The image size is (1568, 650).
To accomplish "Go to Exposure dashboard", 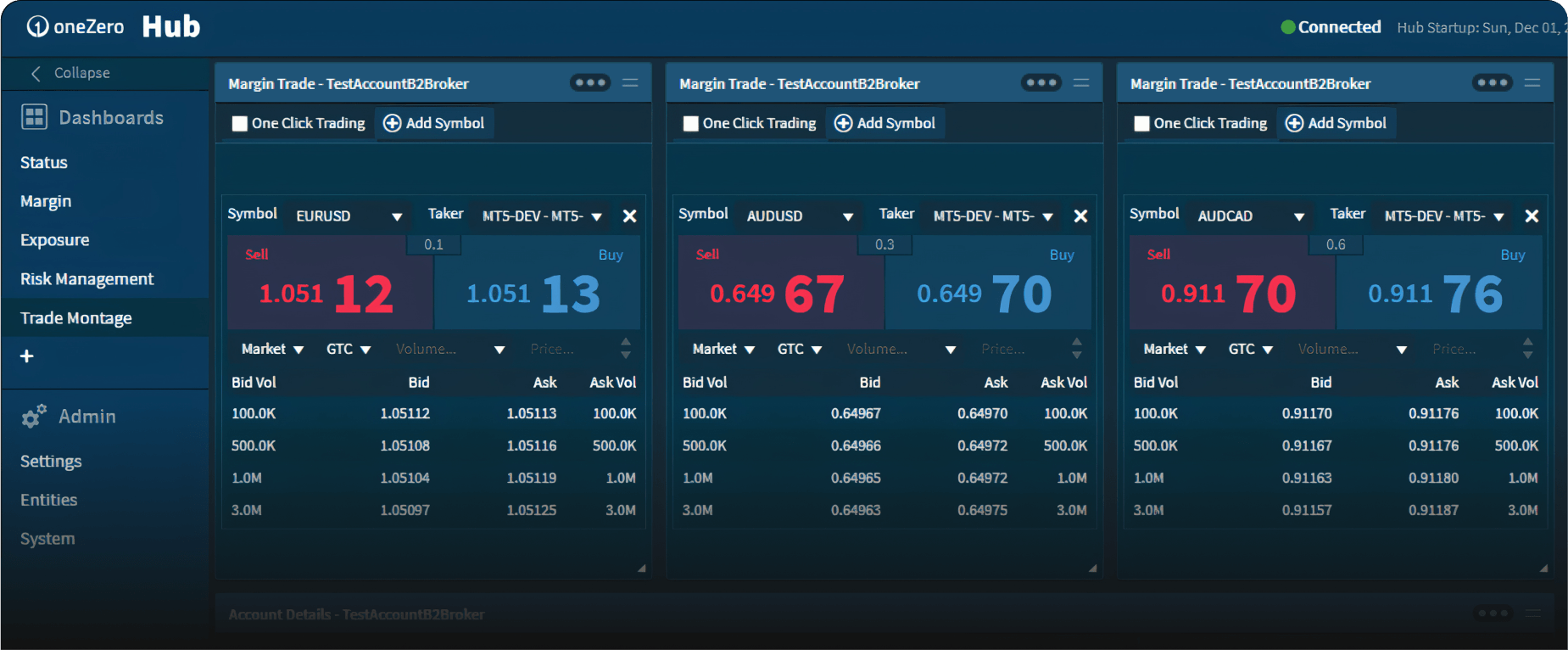I will 54,240.
